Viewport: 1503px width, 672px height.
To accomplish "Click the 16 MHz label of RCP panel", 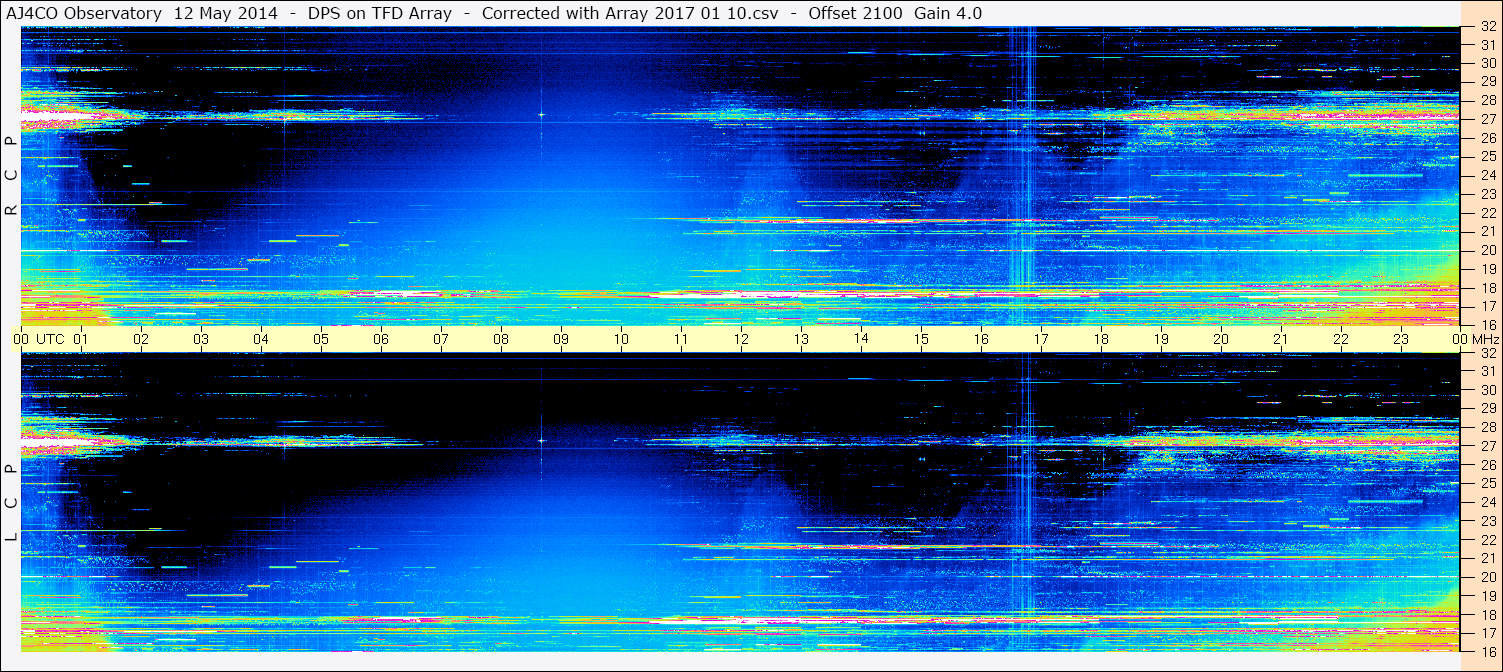I will click(x=1488, y=324).
